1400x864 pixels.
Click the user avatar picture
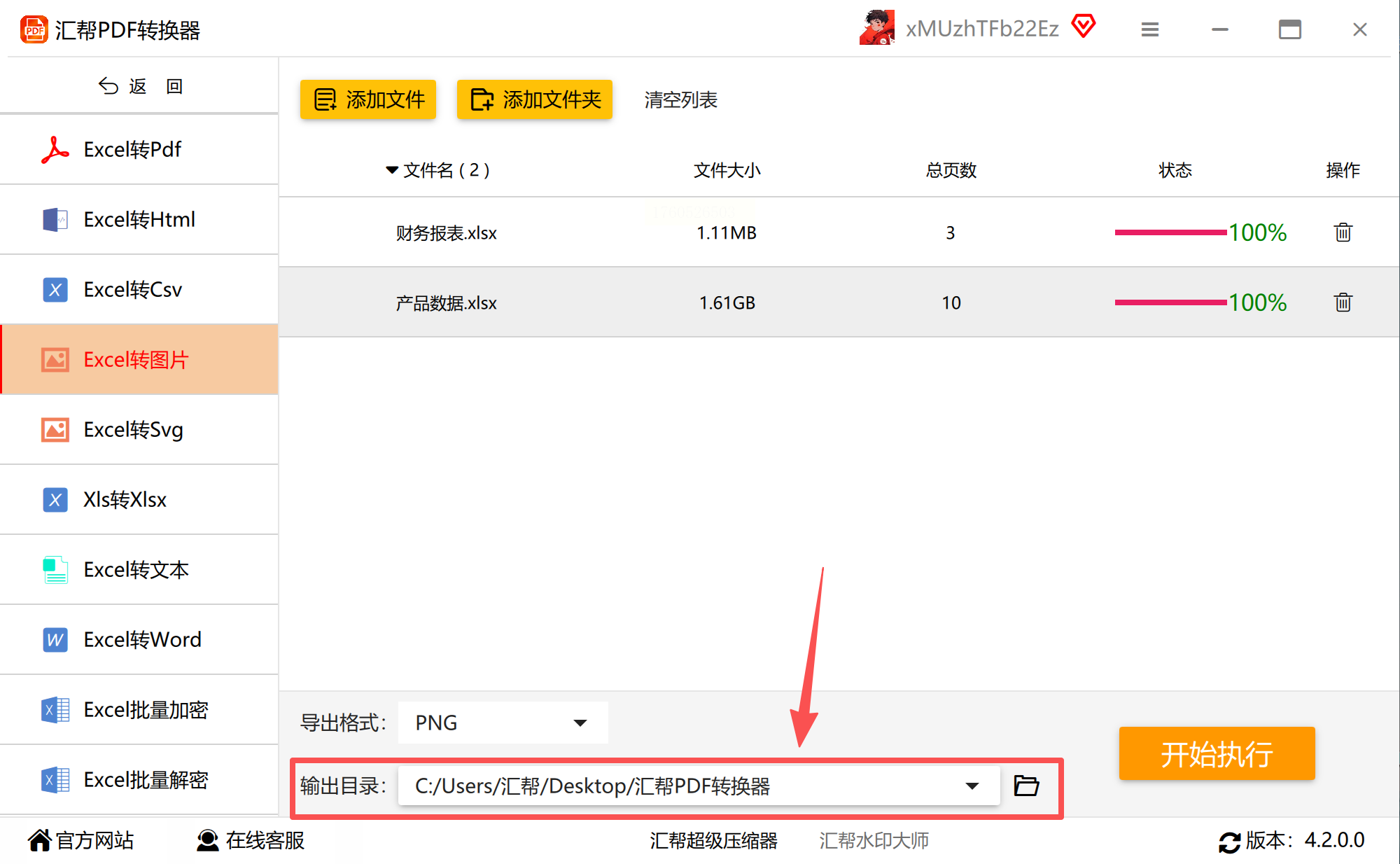(x=877, y=28)
